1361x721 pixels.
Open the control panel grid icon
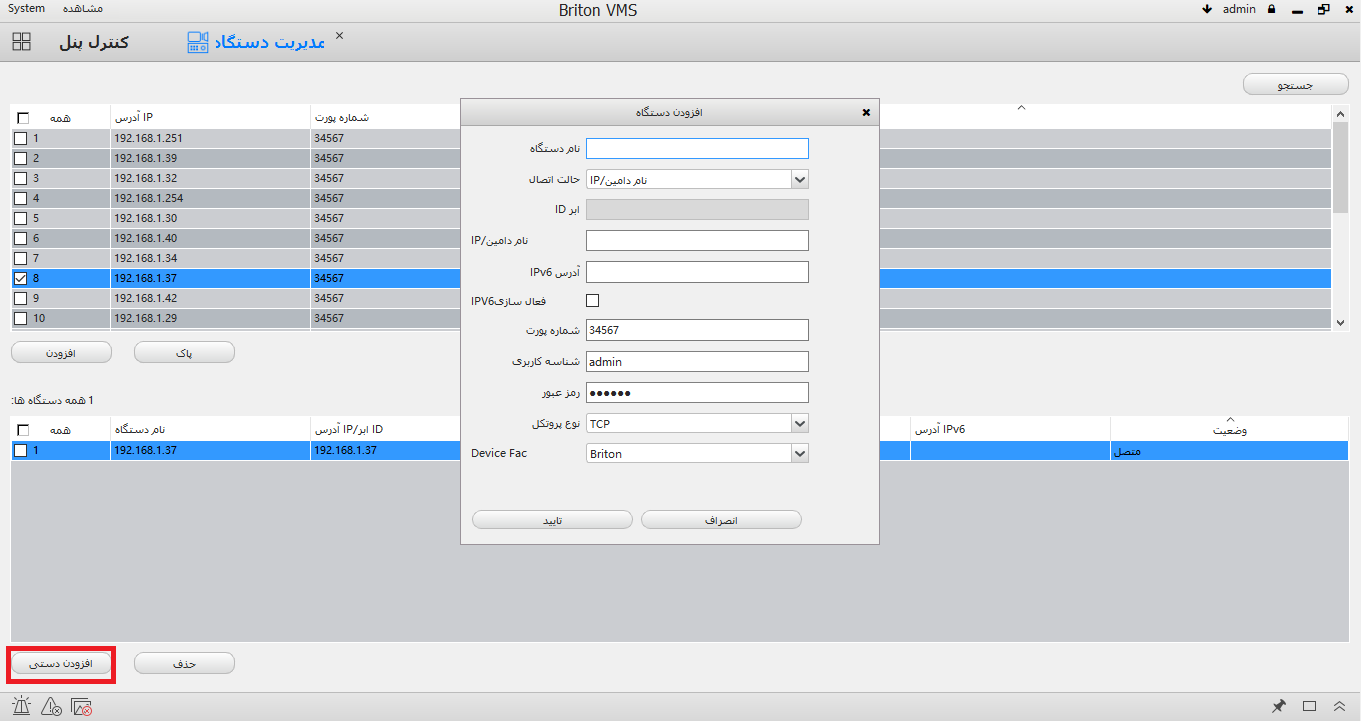click(21, 42)
